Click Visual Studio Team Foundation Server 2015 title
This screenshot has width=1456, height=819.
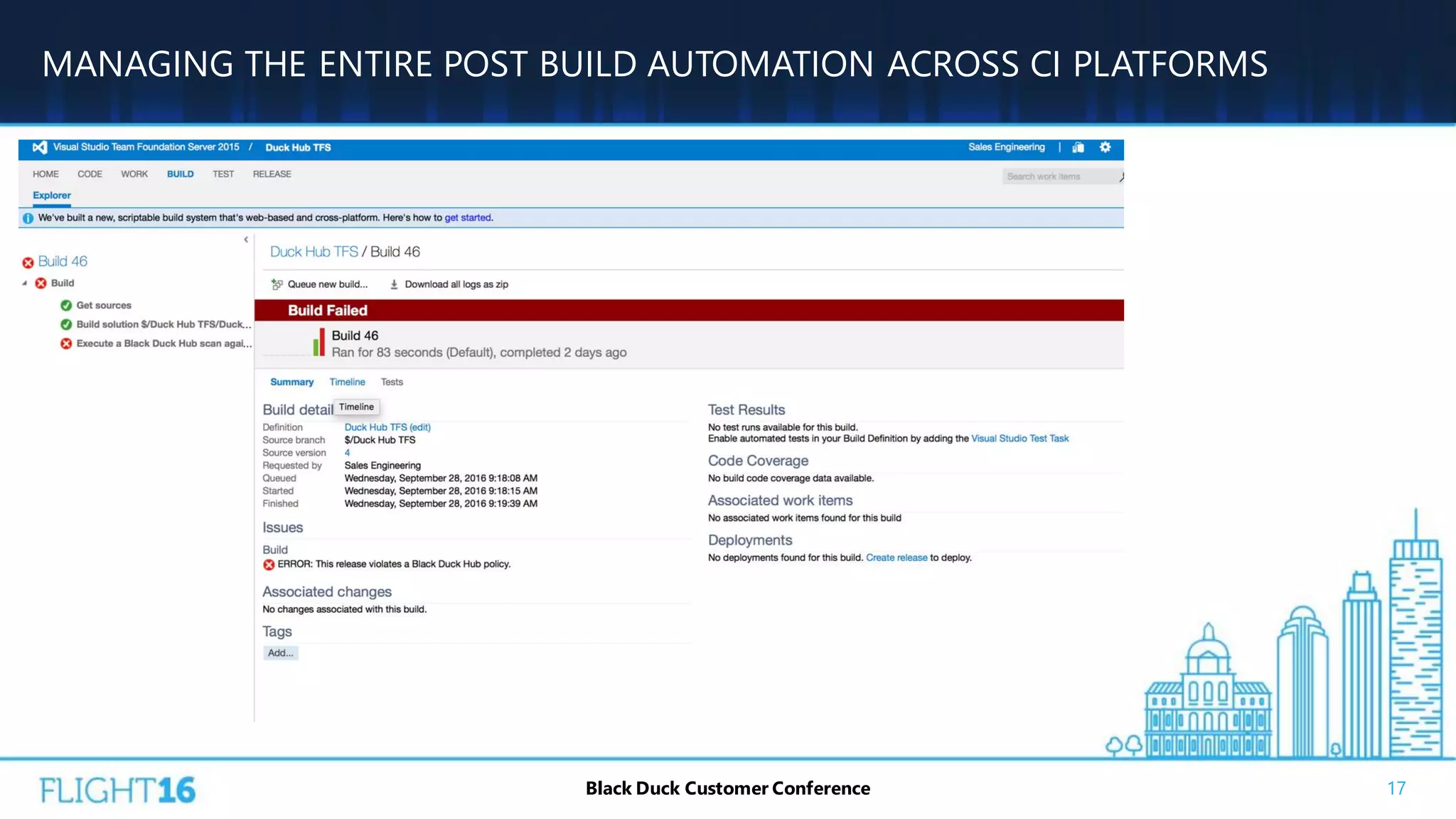coord(146,147)
